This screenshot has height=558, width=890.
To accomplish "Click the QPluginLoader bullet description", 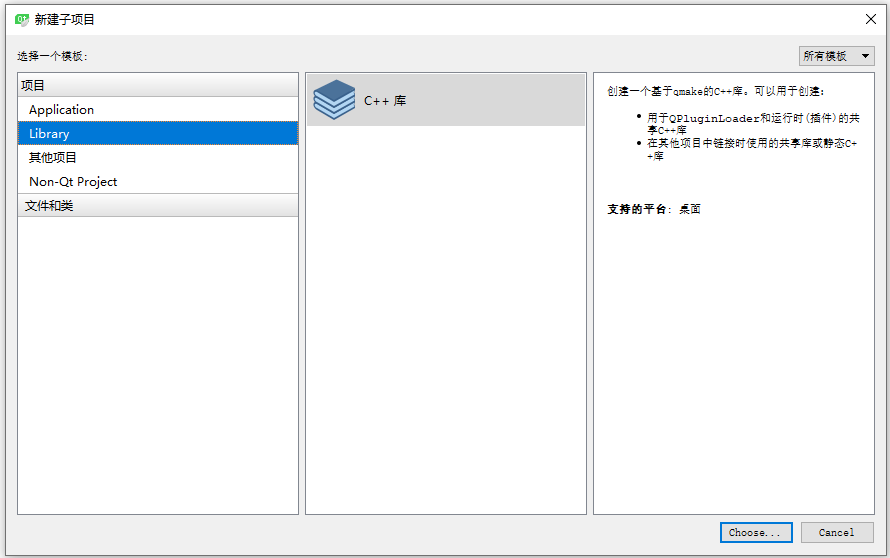I will pyautogui.click(x=753, y=124).
